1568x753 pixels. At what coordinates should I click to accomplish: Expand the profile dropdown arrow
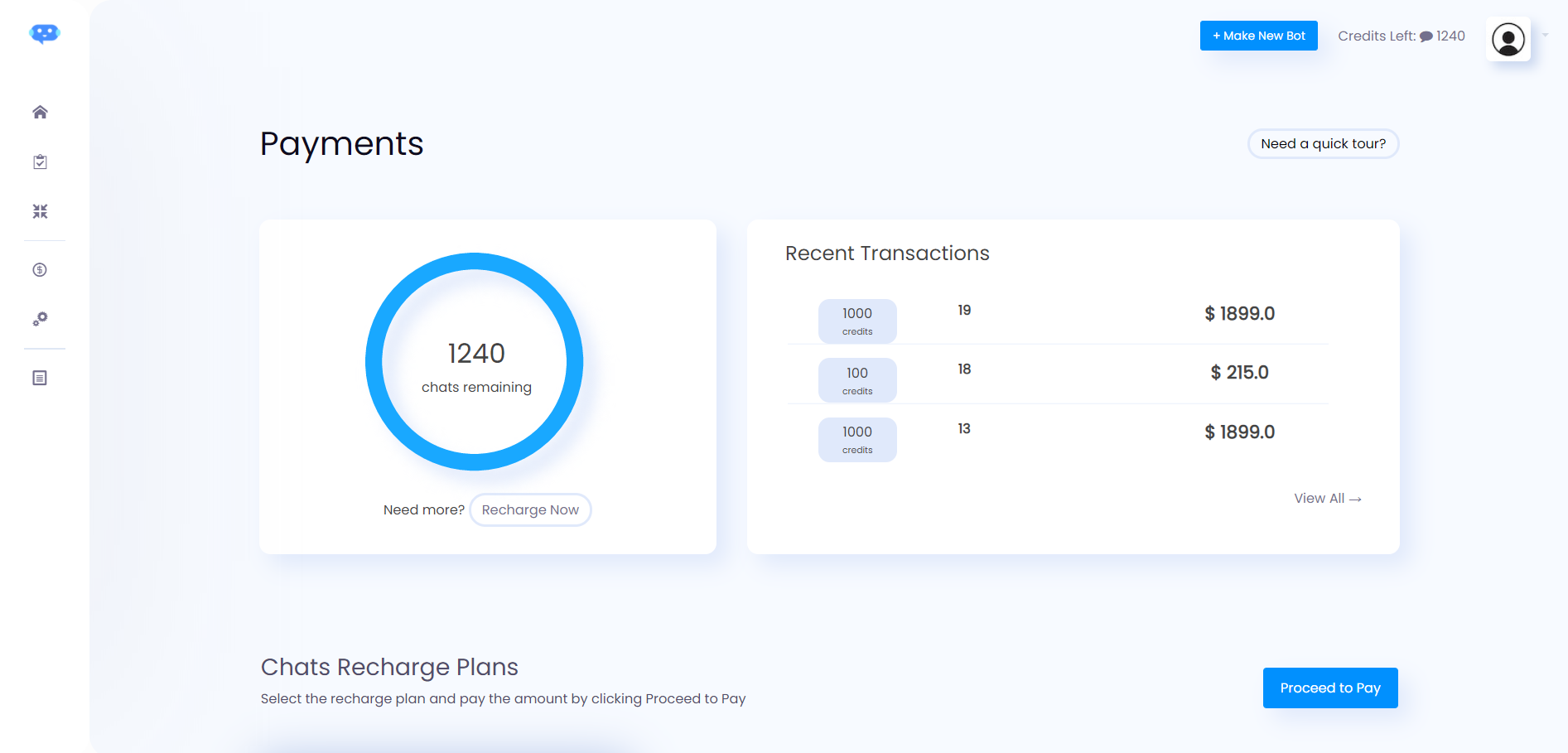pyautogui.click(x=1545, y=36)
